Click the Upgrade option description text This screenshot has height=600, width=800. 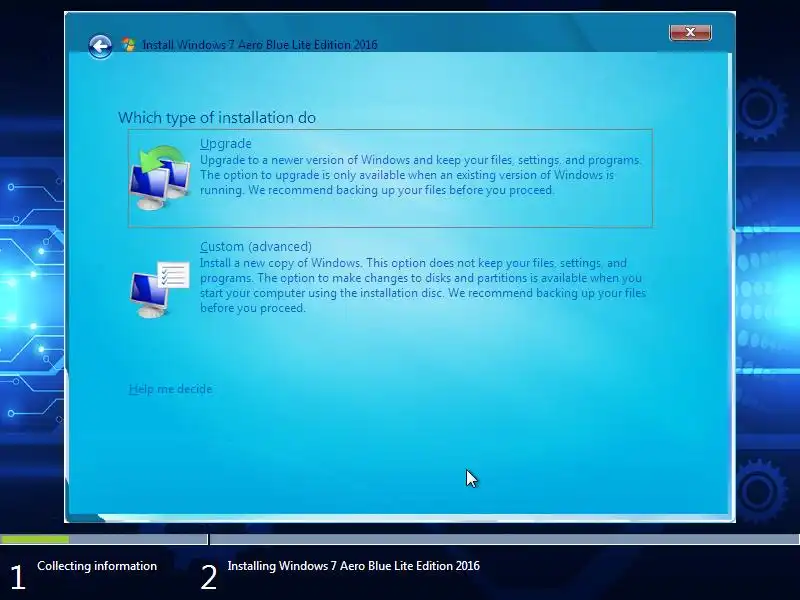click(x=420, y=175)
